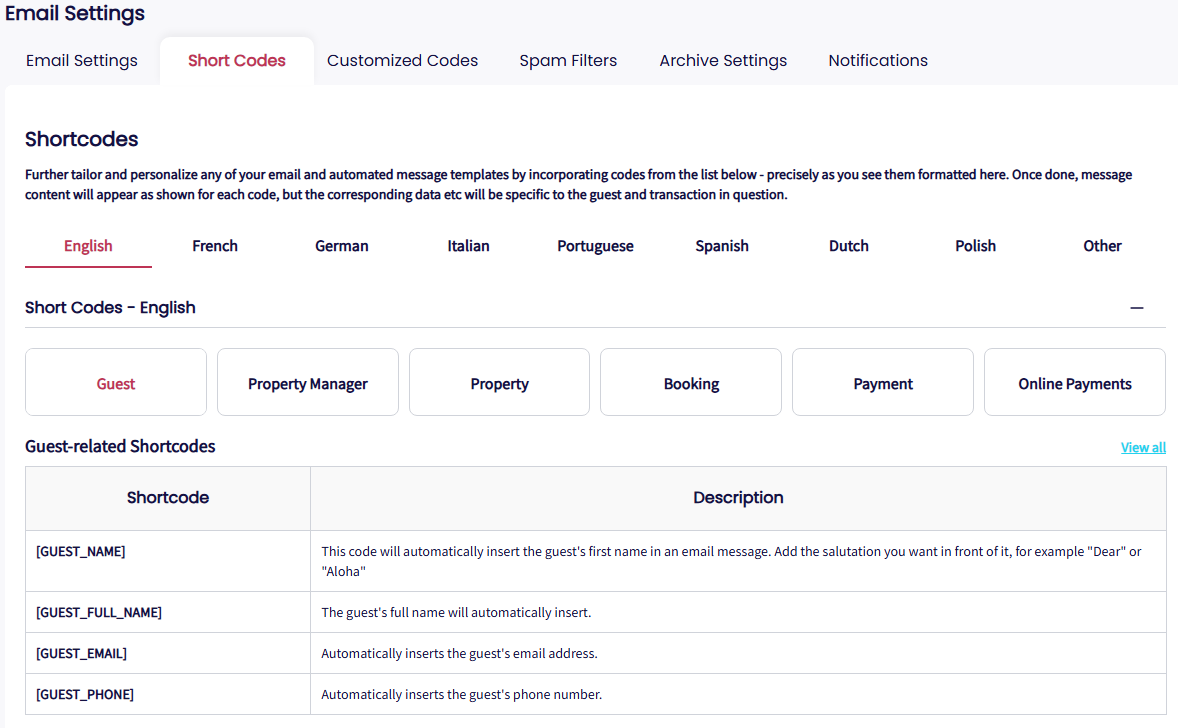The image size is (1178, 728).
Task: Open the Other languages tab
Action: [1102, 246]
